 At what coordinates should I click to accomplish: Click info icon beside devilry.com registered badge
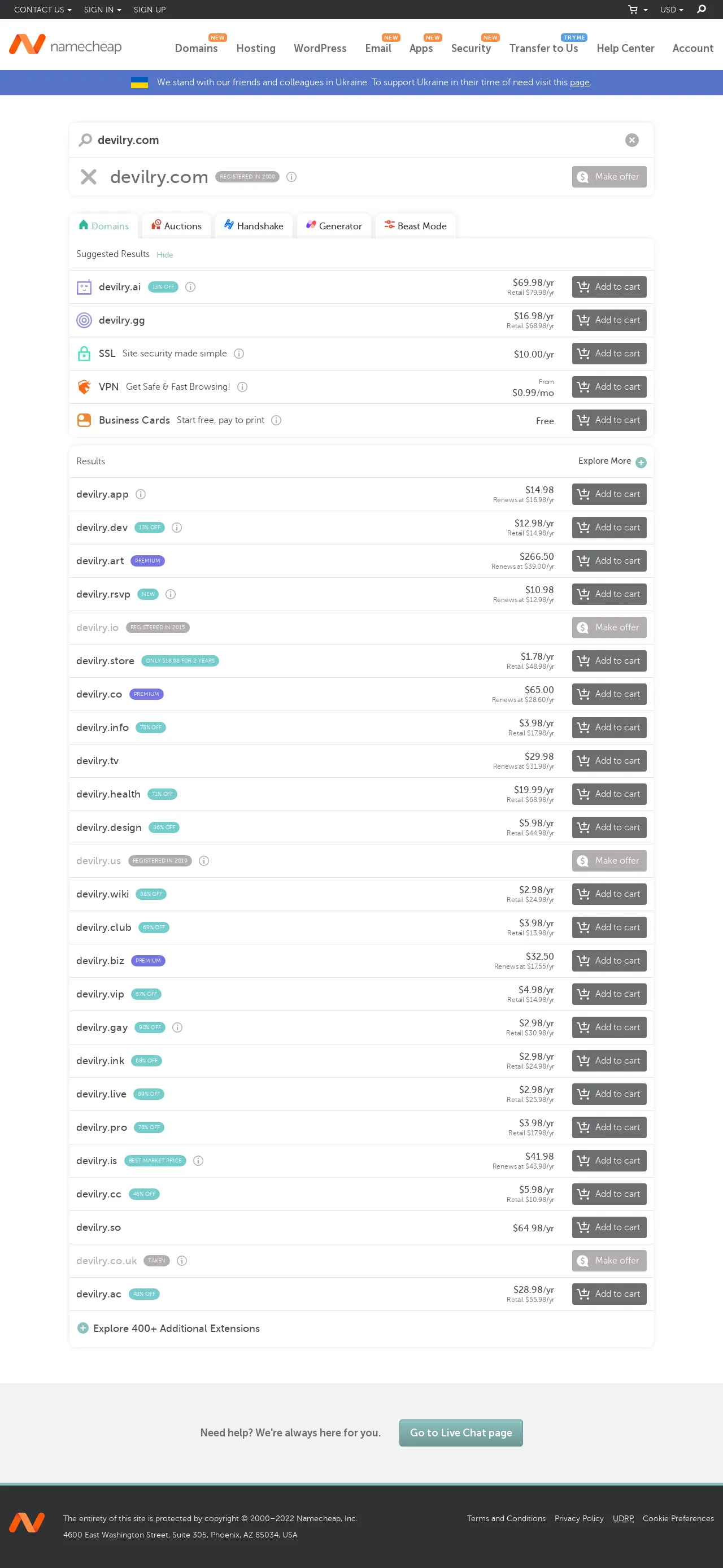tap(291, 177)
